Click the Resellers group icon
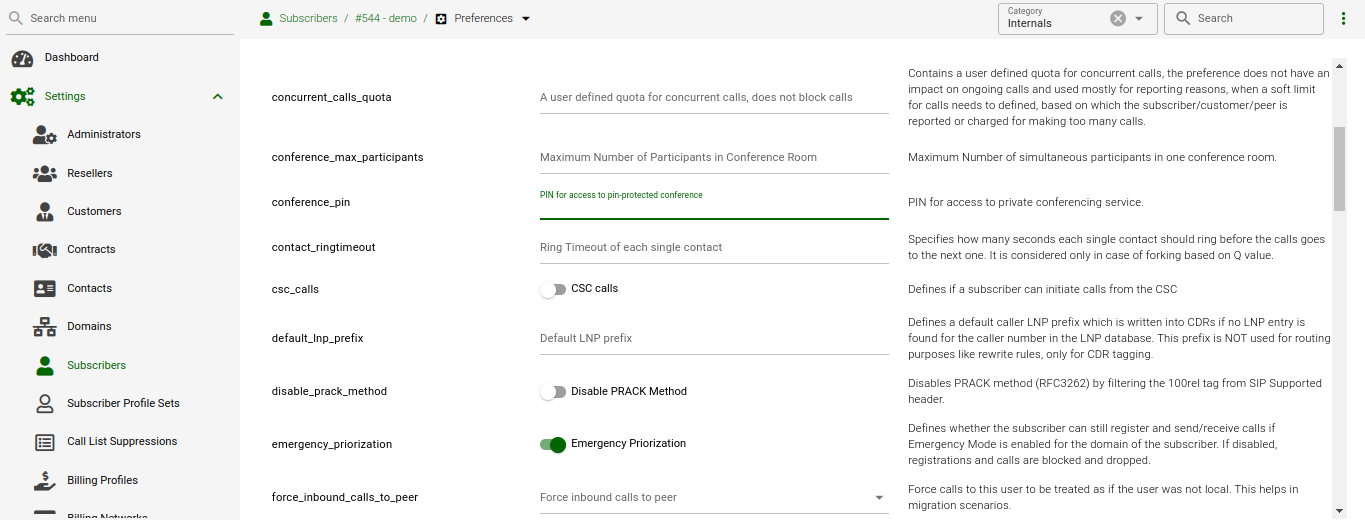The height and width of the screenshot is (520, 1365). click(x=44, y=173)
